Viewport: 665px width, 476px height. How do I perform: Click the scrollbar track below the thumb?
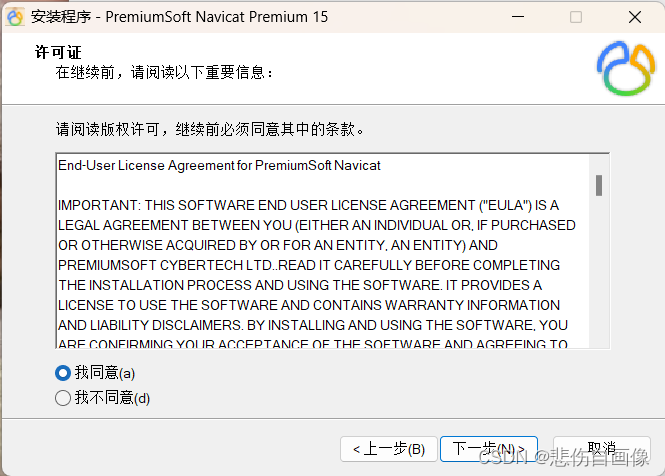click(x=599, y=272)
